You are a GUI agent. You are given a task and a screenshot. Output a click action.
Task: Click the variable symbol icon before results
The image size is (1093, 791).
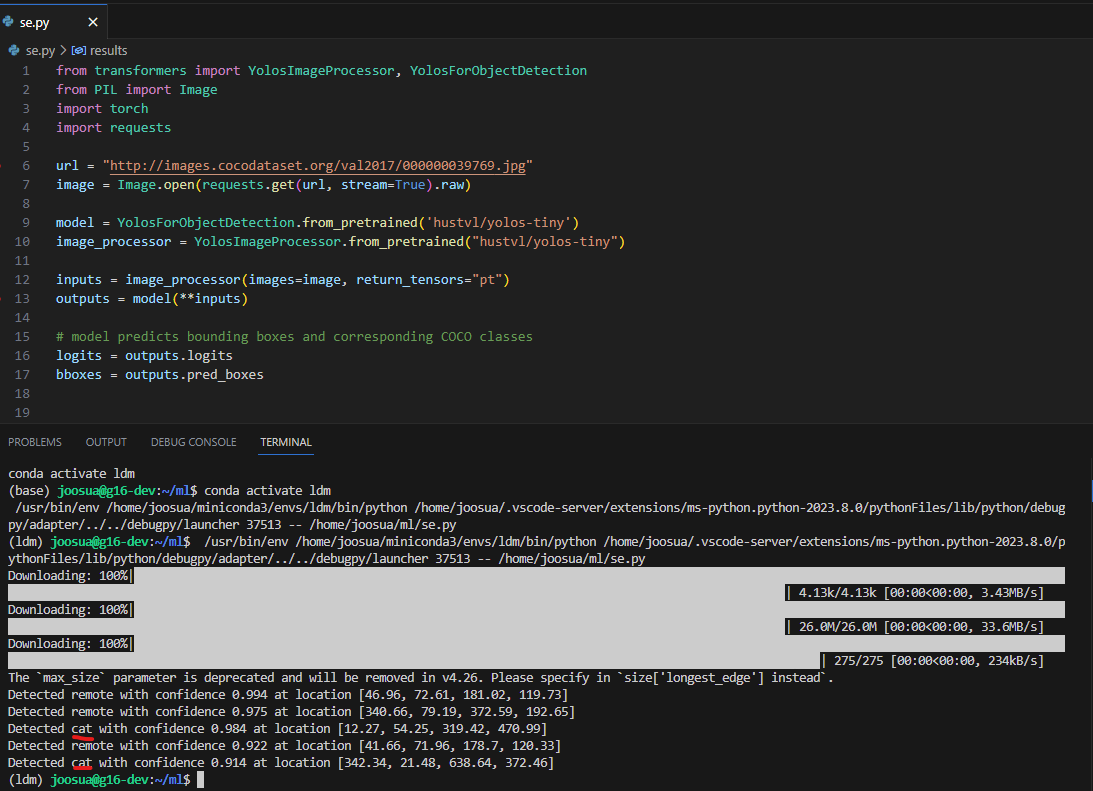(x=79, y=51)
